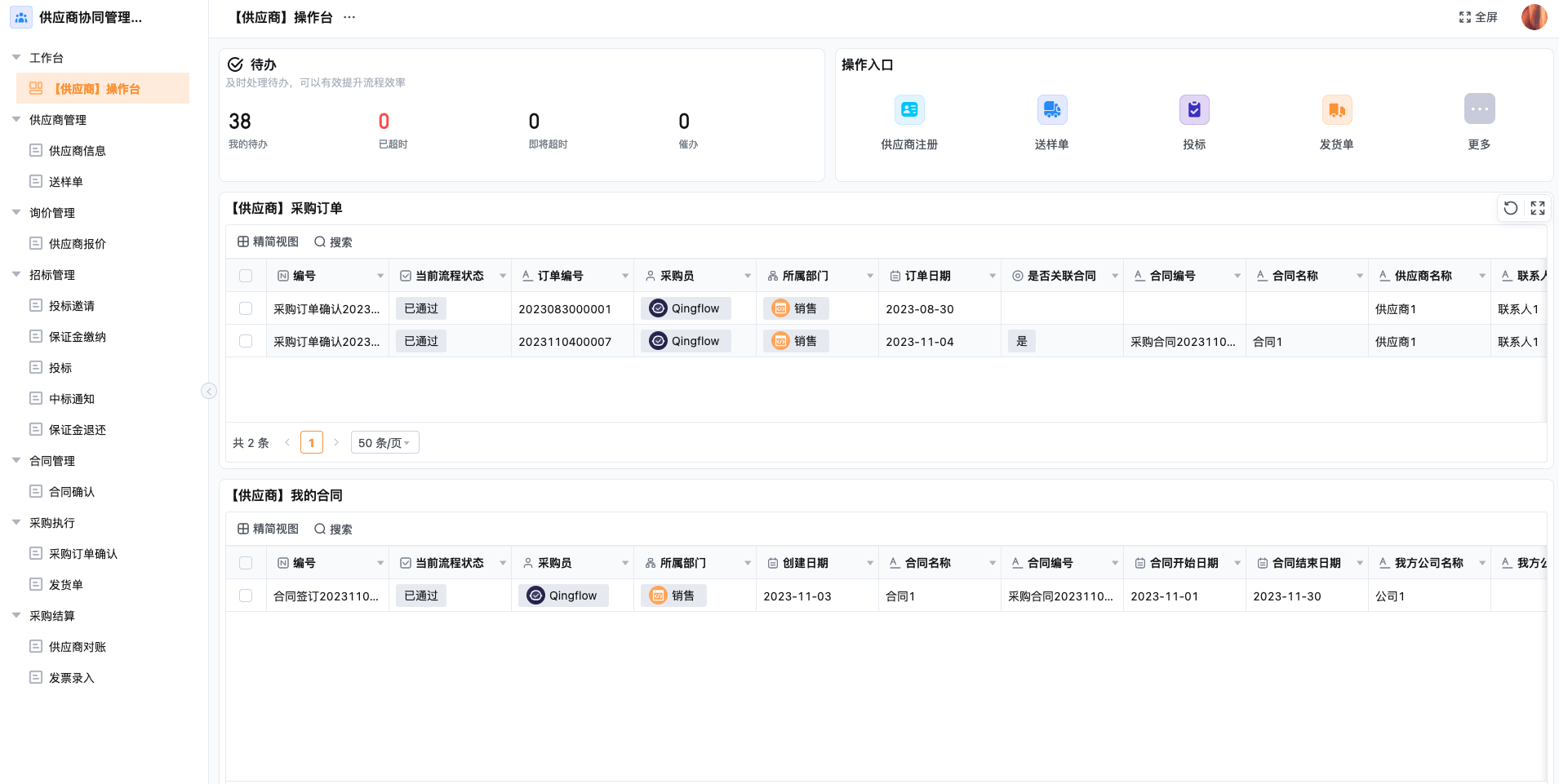Screen dimensions: 1559x784
Task: Check the 合同签订2023110 contract row
Action: pyautogui.click(x=246, y=596)
